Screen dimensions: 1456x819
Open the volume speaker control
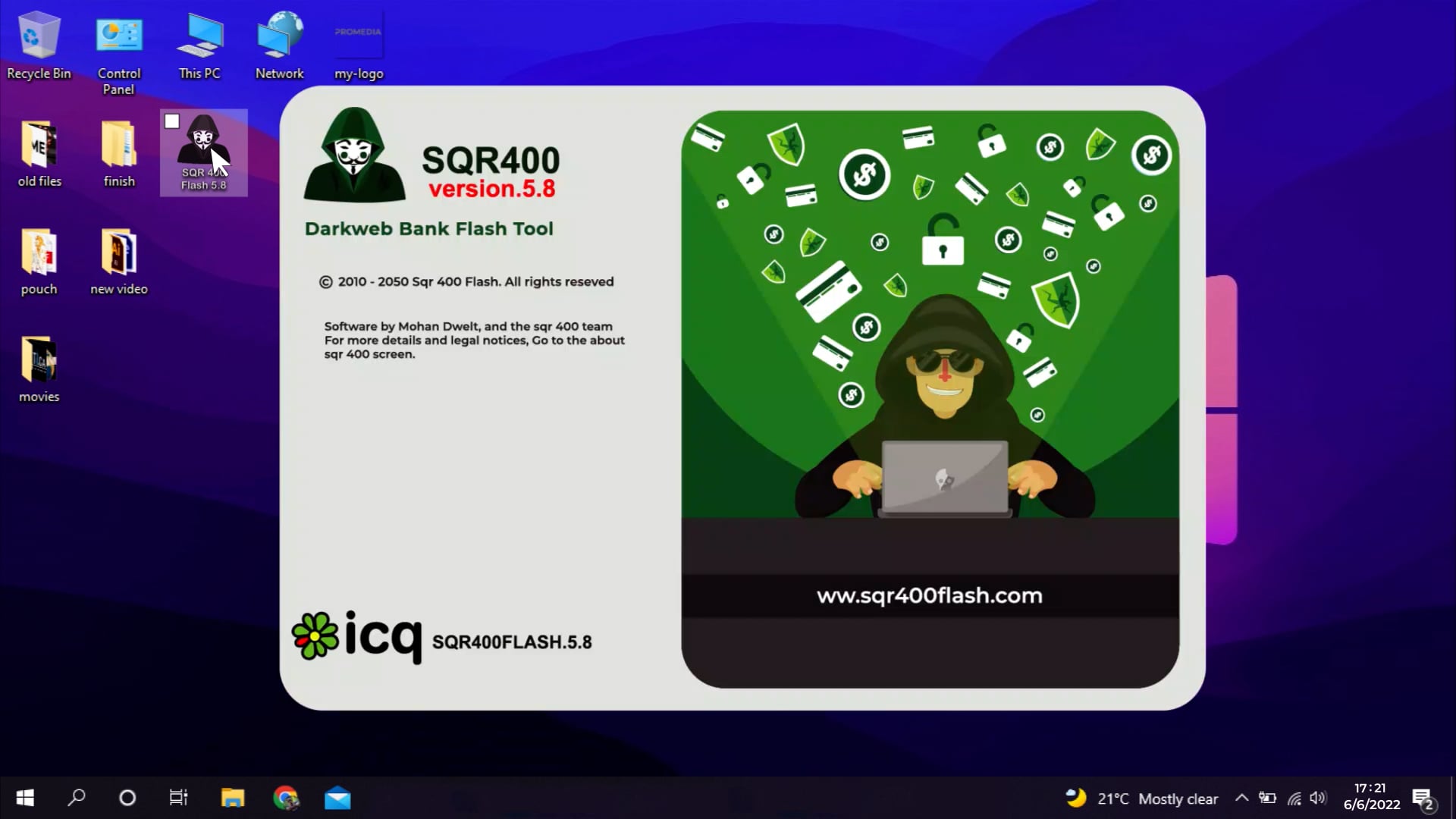click(x=1318, y=798)
